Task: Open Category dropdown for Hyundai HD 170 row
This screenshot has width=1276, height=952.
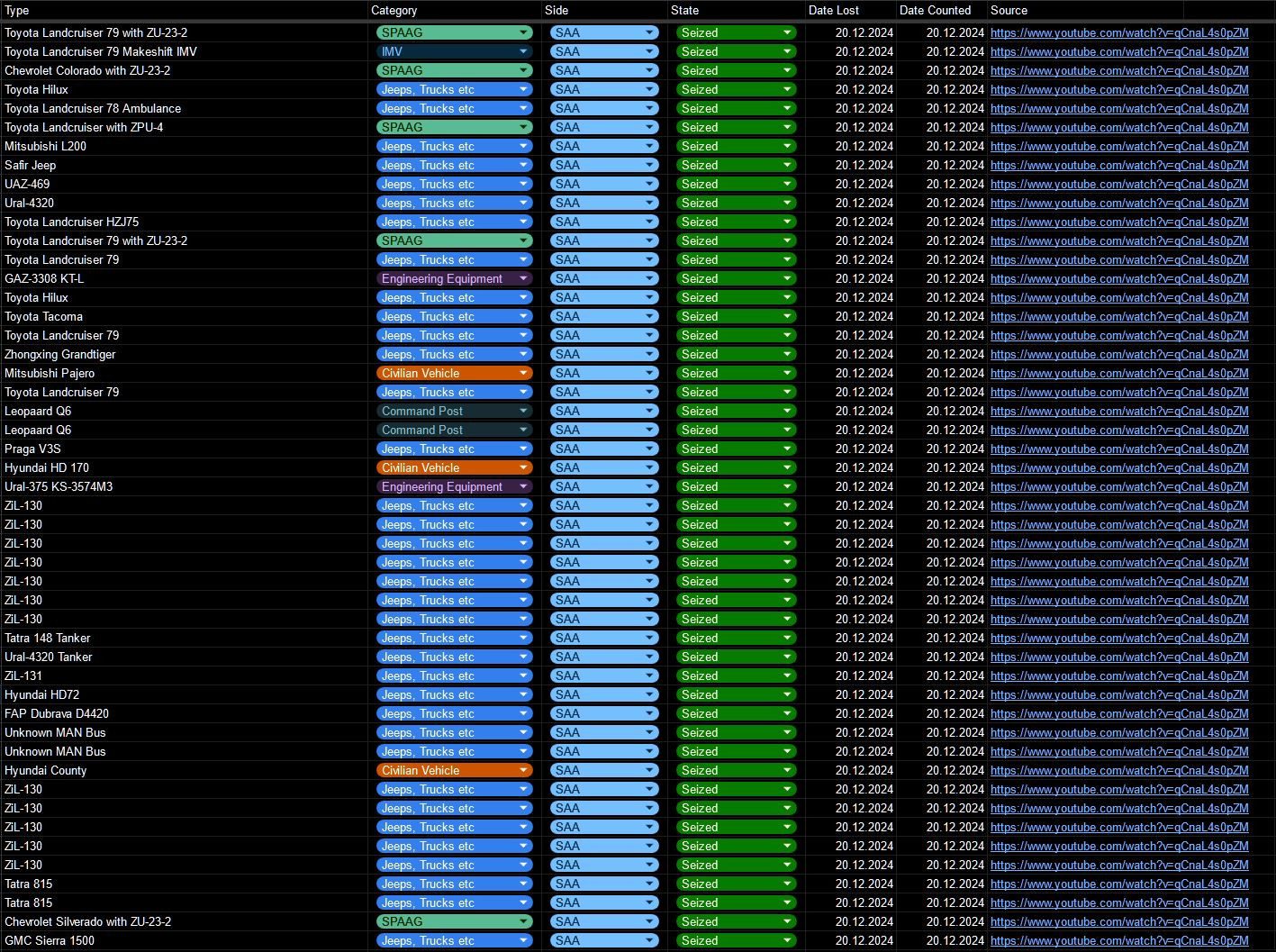Action: pos(455,467)
